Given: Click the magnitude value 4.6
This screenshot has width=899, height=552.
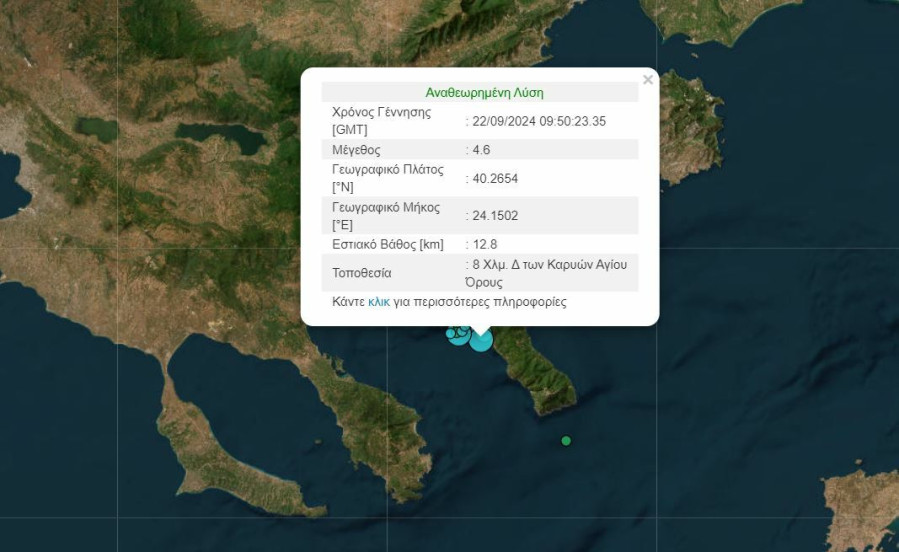Looking at the screenshot, I should point(482,150).
